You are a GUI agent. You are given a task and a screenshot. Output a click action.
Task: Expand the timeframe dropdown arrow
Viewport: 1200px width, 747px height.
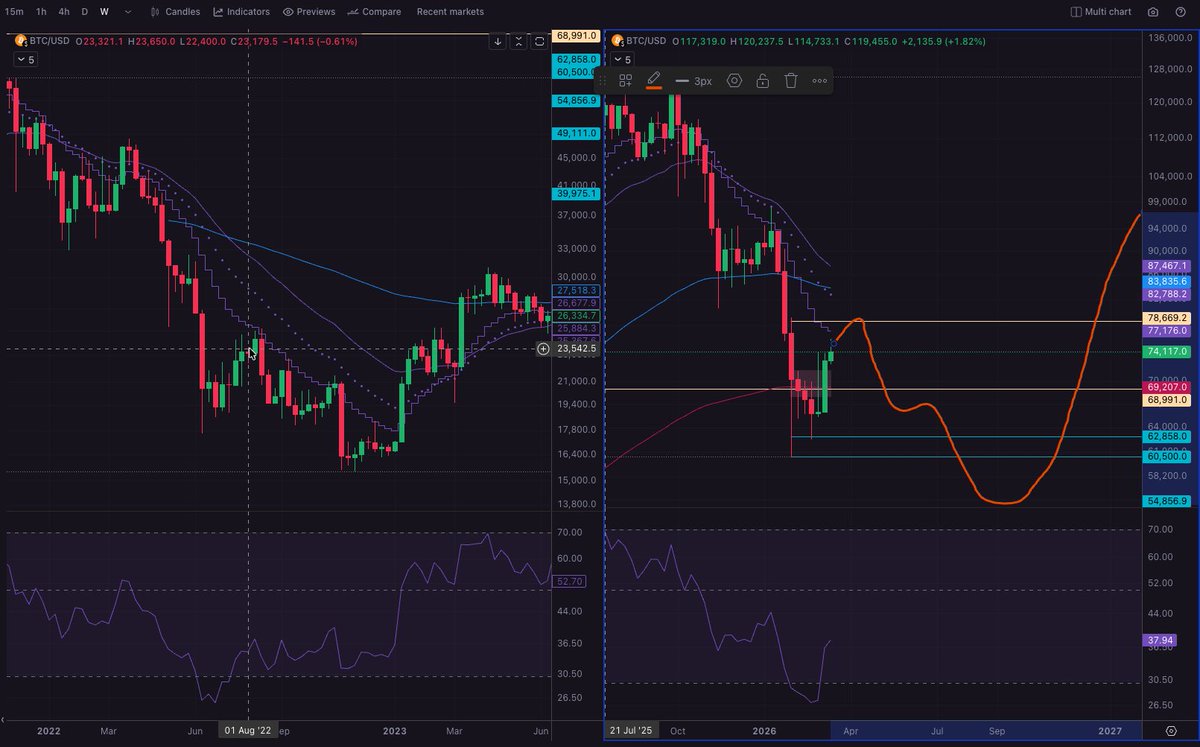(128, 12)
